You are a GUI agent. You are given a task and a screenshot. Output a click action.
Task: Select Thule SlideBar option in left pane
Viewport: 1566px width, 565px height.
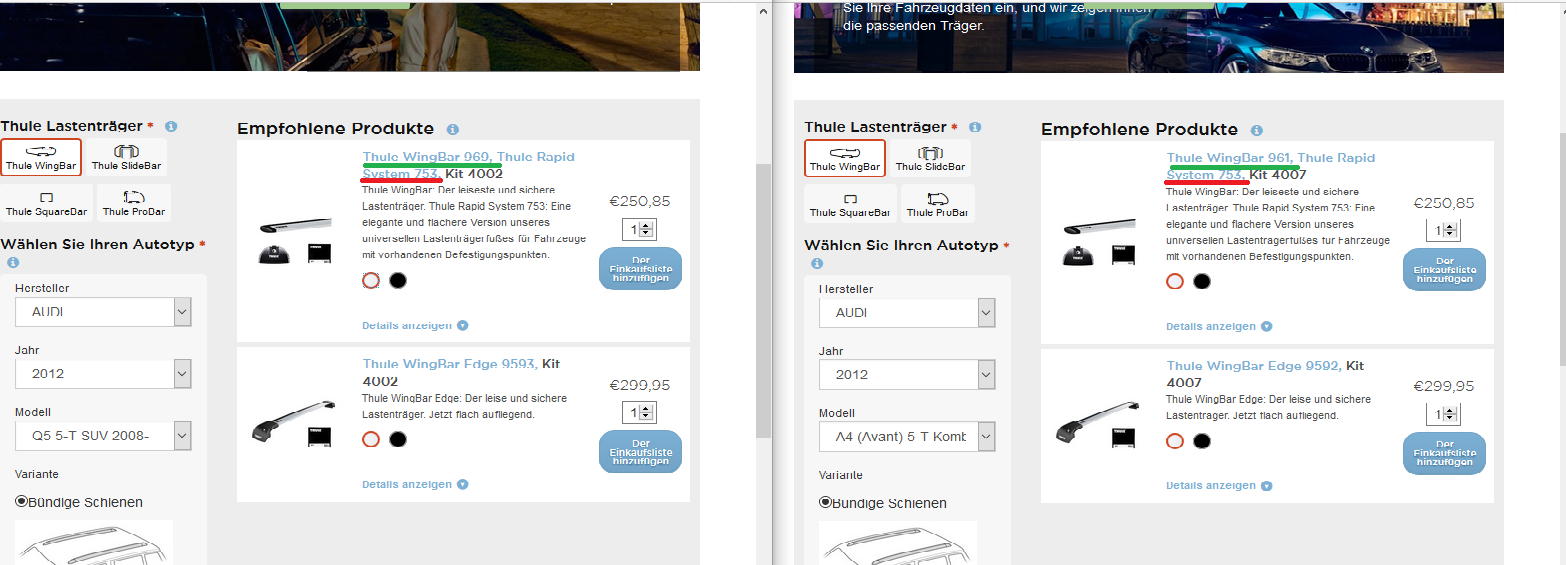pyautogui.click(x=124, y=157)
